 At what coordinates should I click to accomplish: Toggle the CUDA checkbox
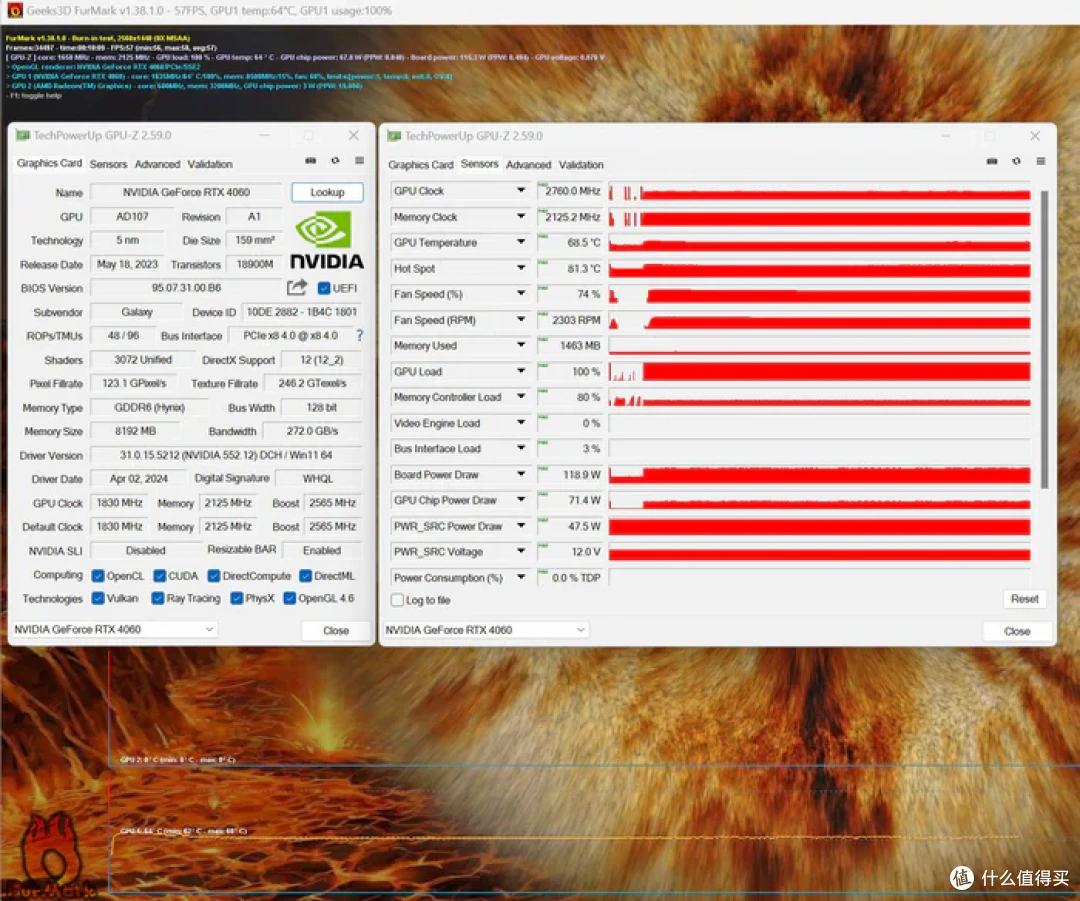pos(160,576)
